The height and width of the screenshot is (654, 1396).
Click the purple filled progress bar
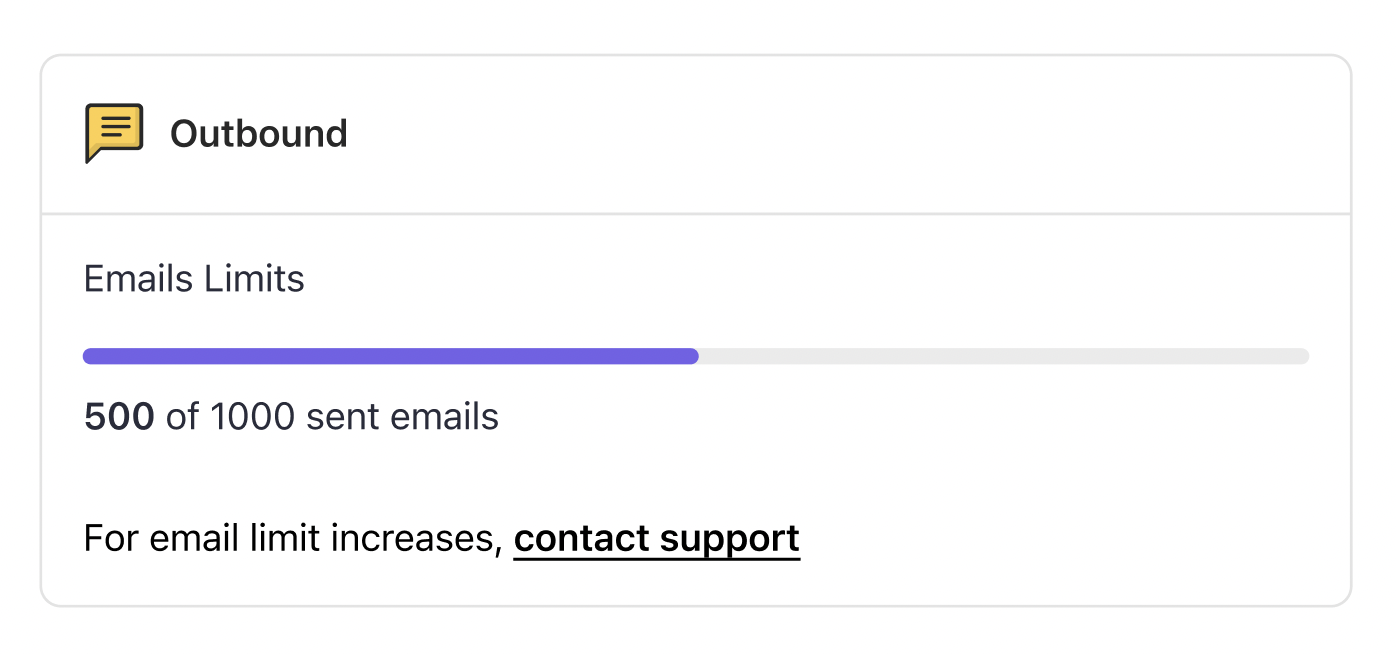click(x=390, y=355)
